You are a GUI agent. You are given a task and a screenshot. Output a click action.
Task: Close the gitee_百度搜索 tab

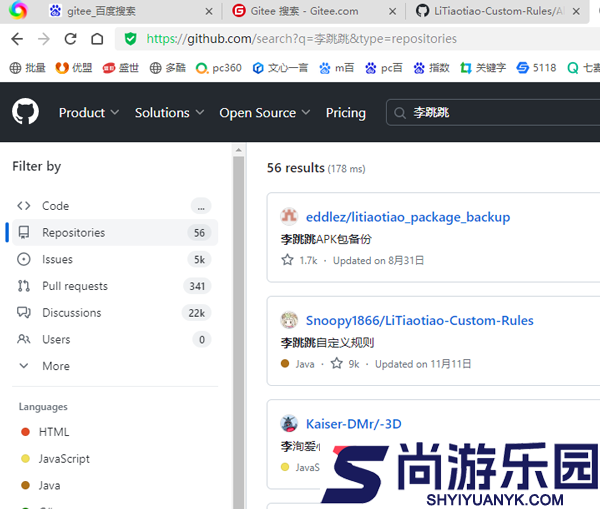click(209, 11)
